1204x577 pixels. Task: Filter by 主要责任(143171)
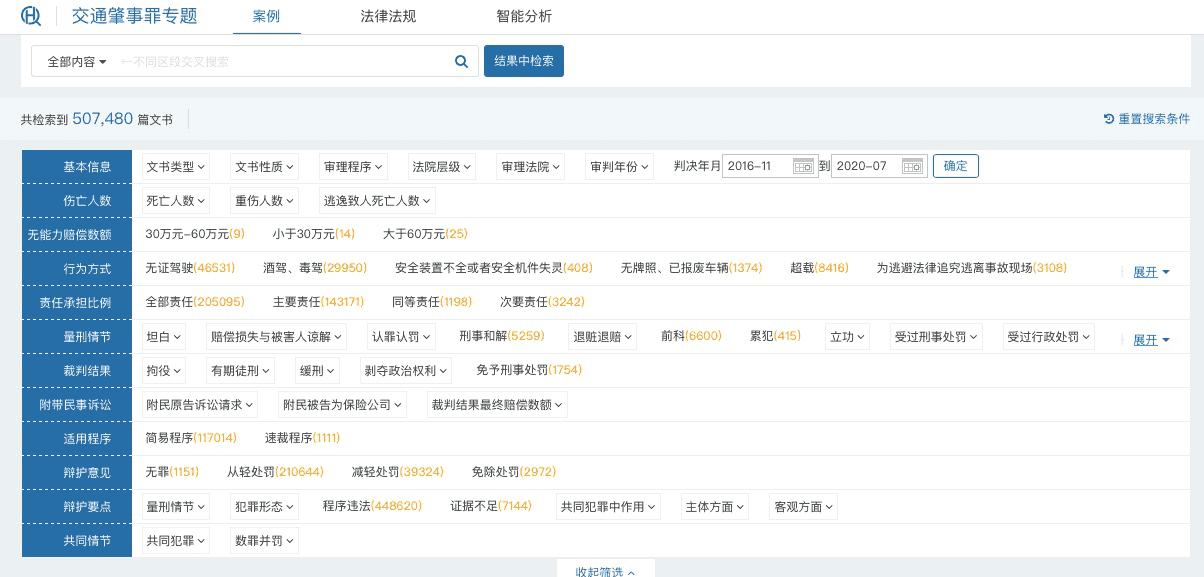[x=318, y=302]
